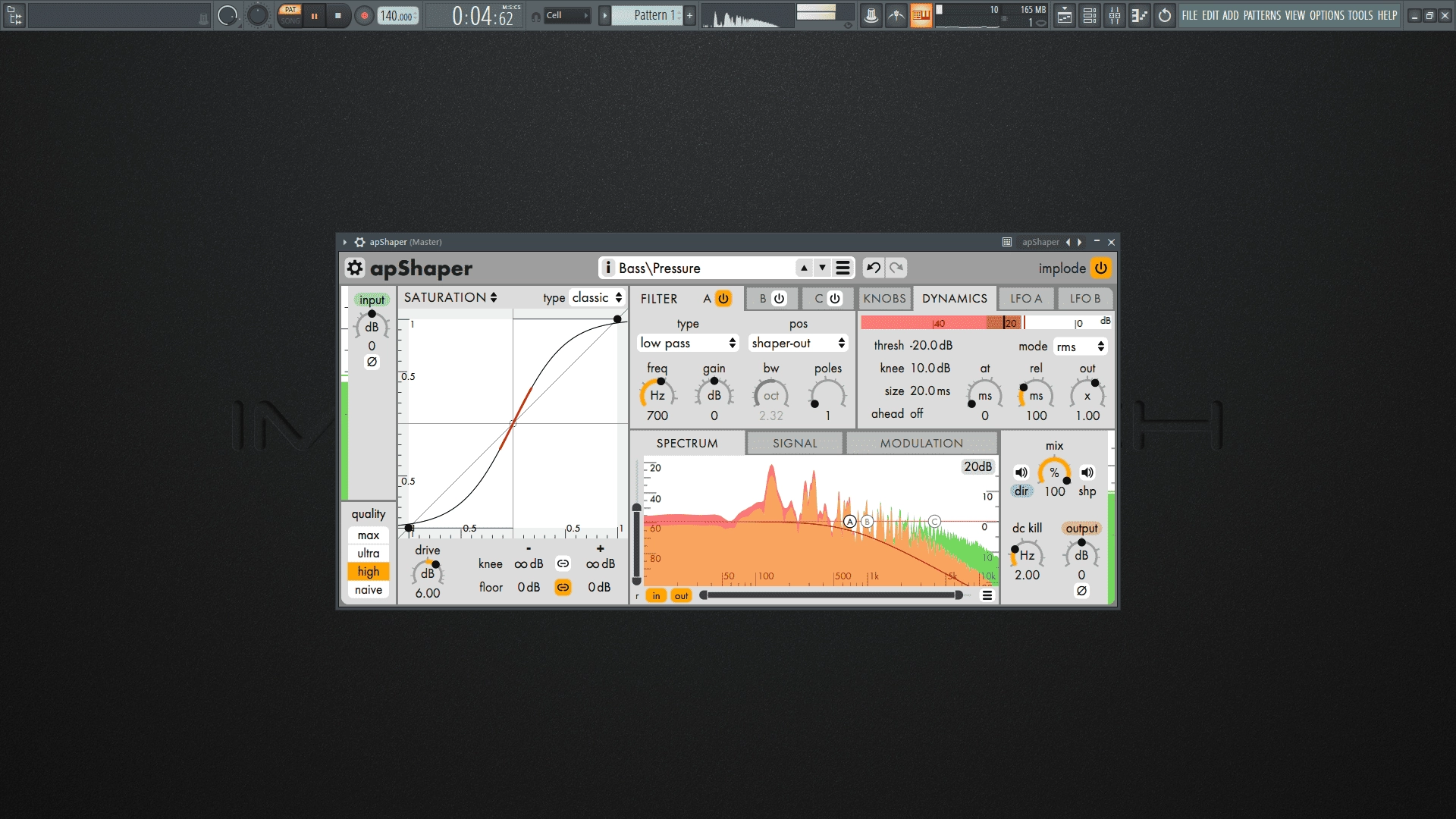
Task: Add new pattern with plus button
Action: [x=690, y=15]
